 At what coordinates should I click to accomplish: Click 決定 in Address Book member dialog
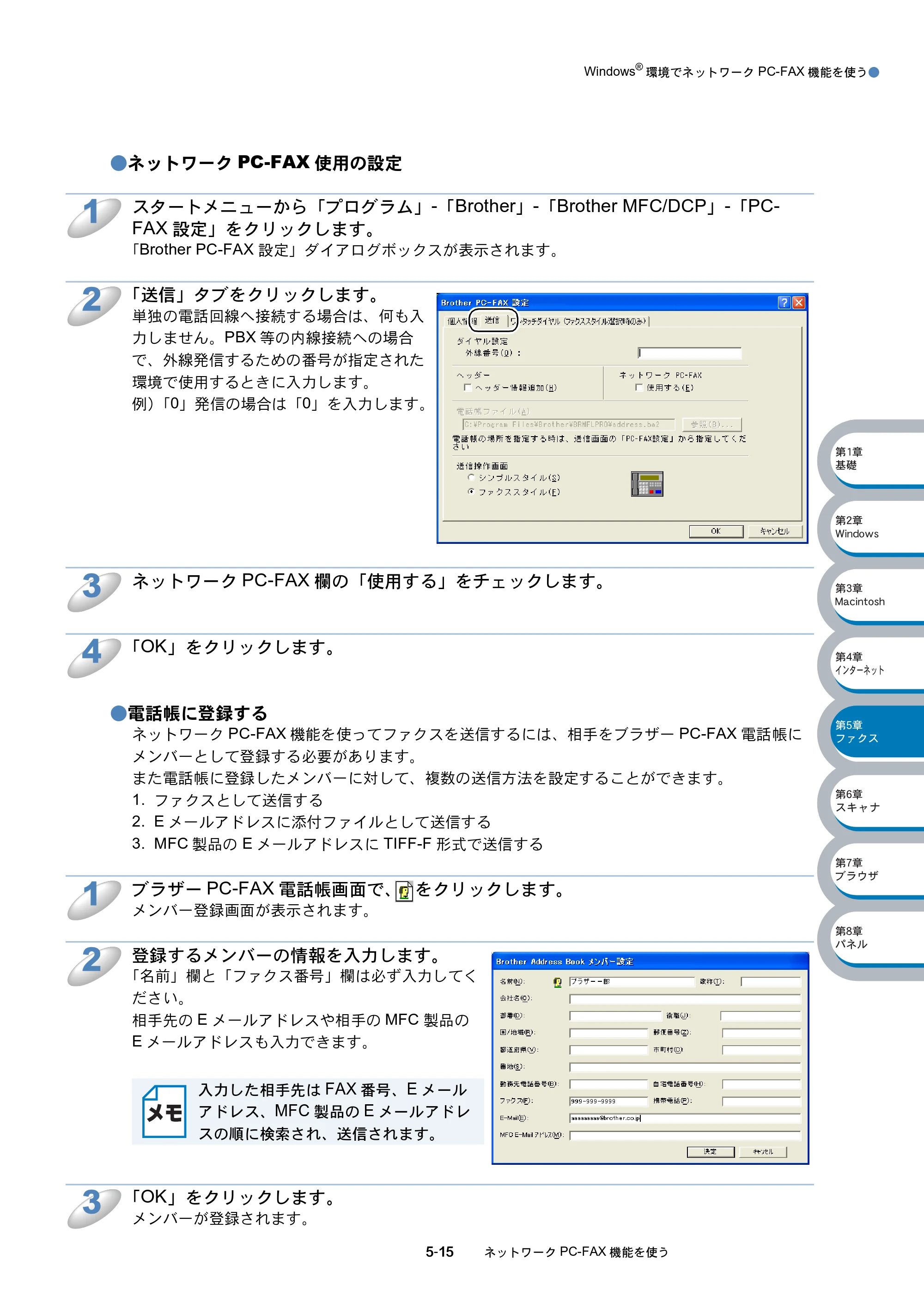pyautogui.click(x=711, y=1151)
